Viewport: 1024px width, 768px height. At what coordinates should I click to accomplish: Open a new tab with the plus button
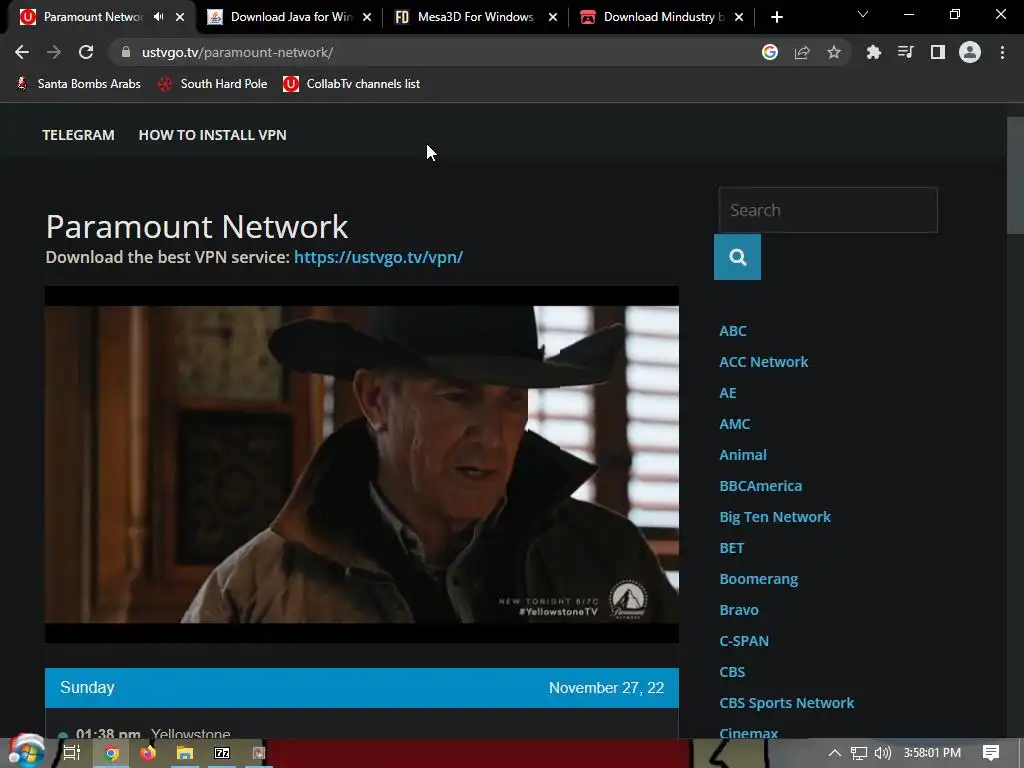776,17
